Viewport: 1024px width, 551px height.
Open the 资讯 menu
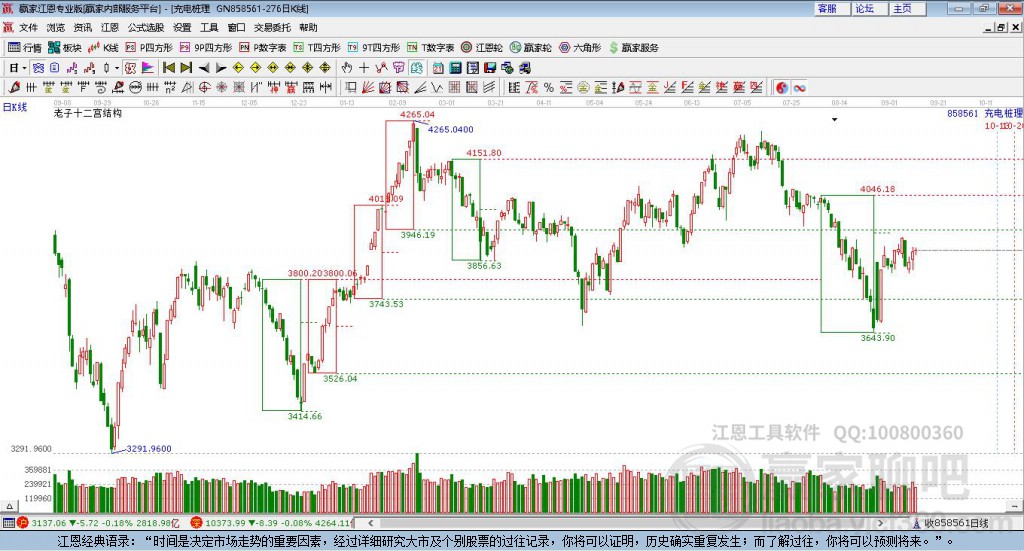83,27
